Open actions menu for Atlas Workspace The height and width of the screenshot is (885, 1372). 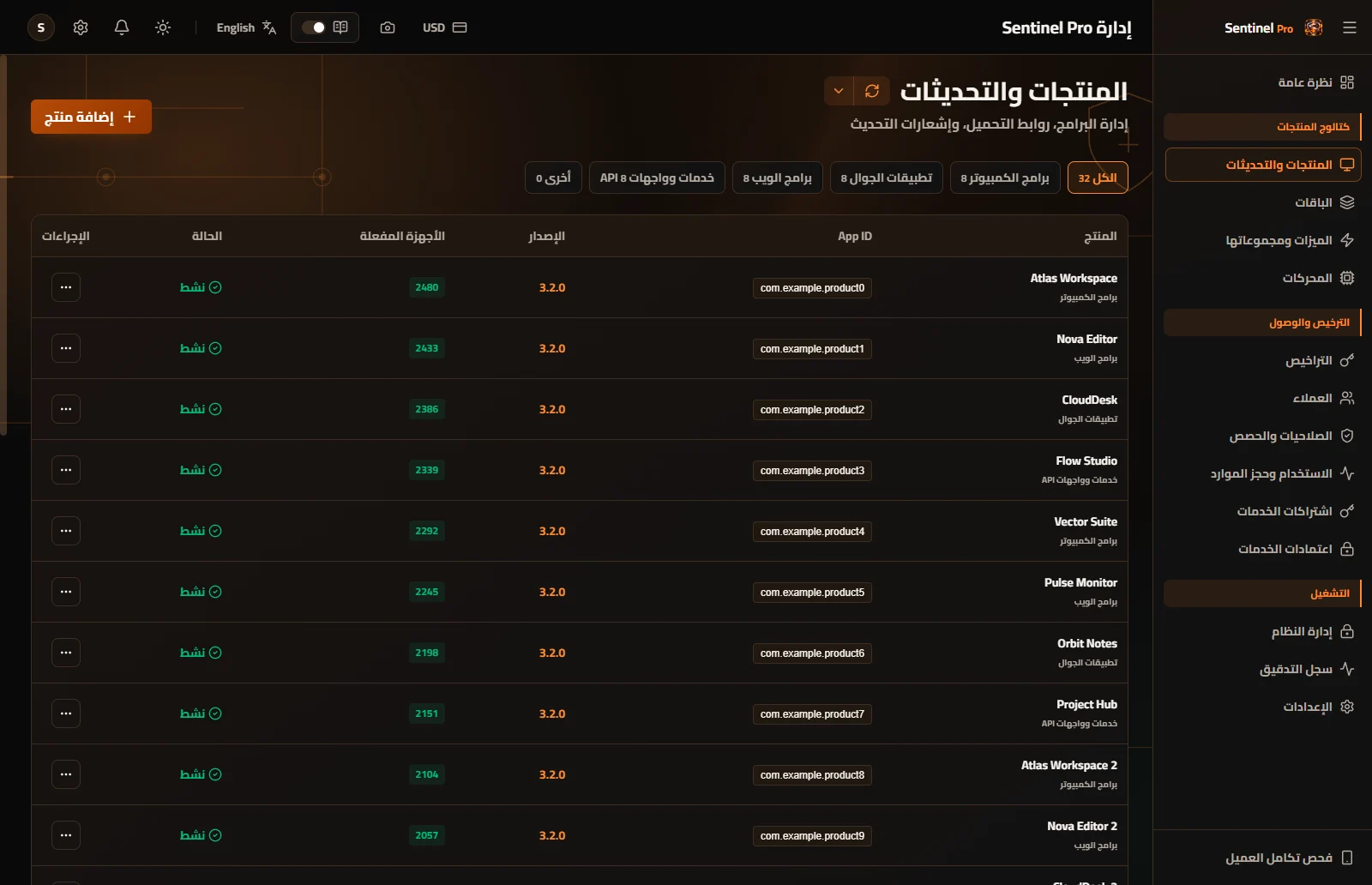point(66,287)
